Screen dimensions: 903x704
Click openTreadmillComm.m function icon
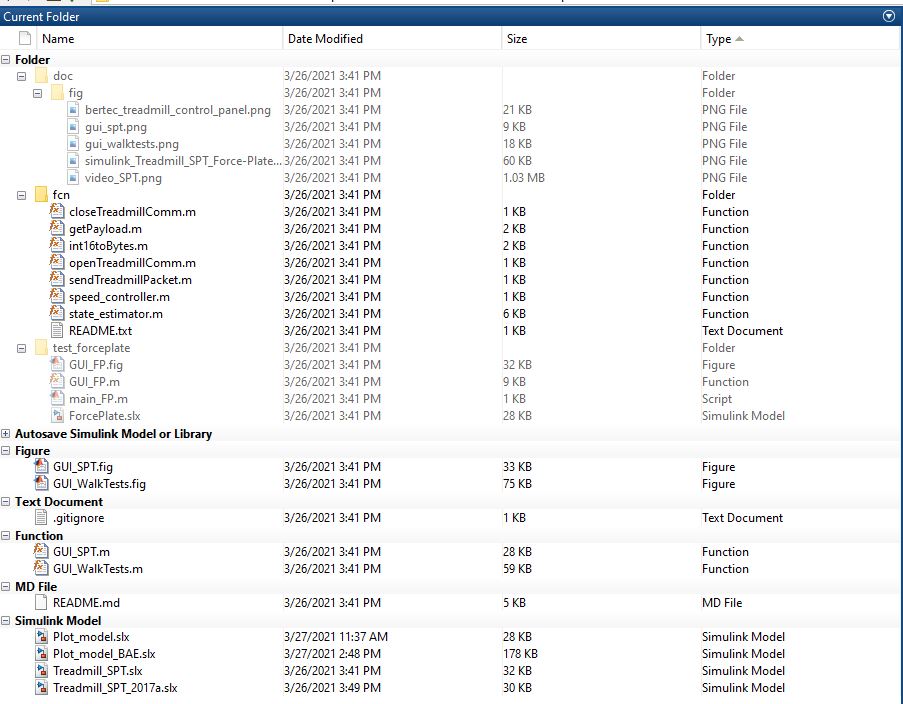point(57,262)
